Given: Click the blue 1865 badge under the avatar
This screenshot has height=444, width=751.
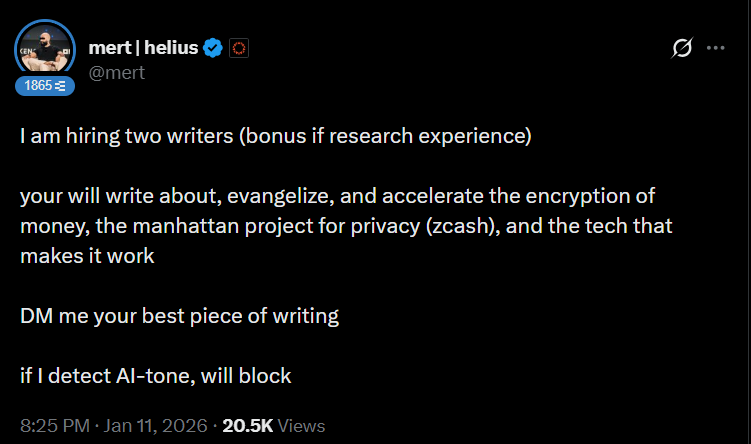Looking at the screenshot, I should 45,87.
